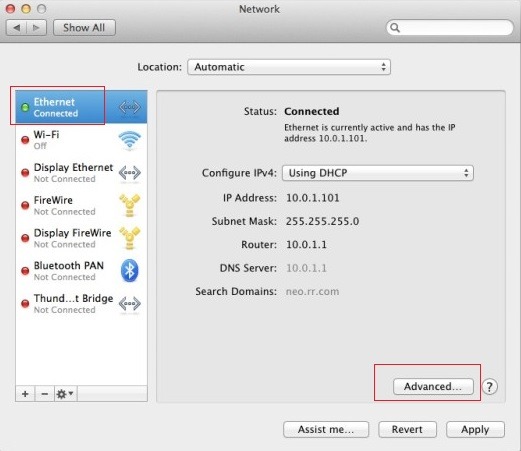The width and height of the screenshot is (521, 451).
Task: Open the gear action menu
Action: [x=65, y=394]
